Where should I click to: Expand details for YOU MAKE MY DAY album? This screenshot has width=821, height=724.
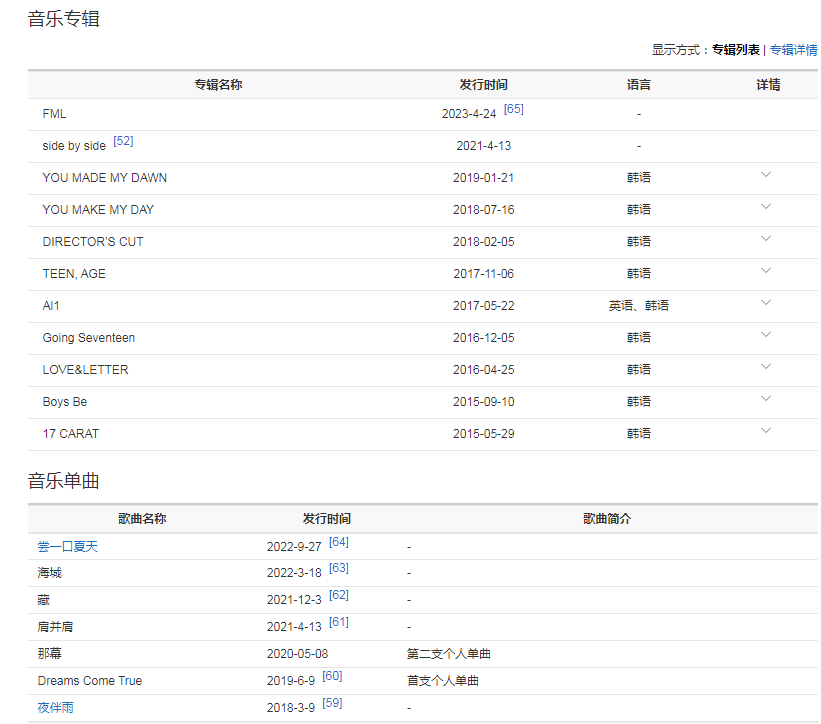coord(766,207)
